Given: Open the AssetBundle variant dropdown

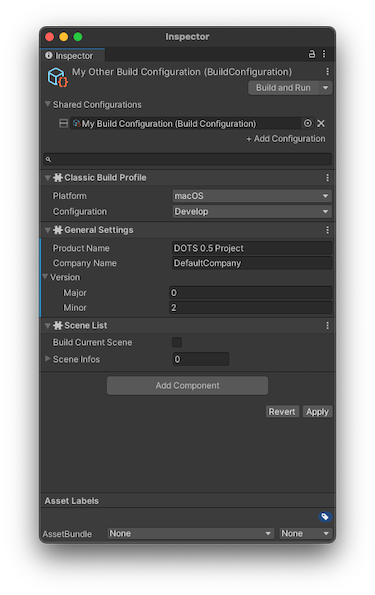Looking at the screenshot, I should (x=306, y=534).
